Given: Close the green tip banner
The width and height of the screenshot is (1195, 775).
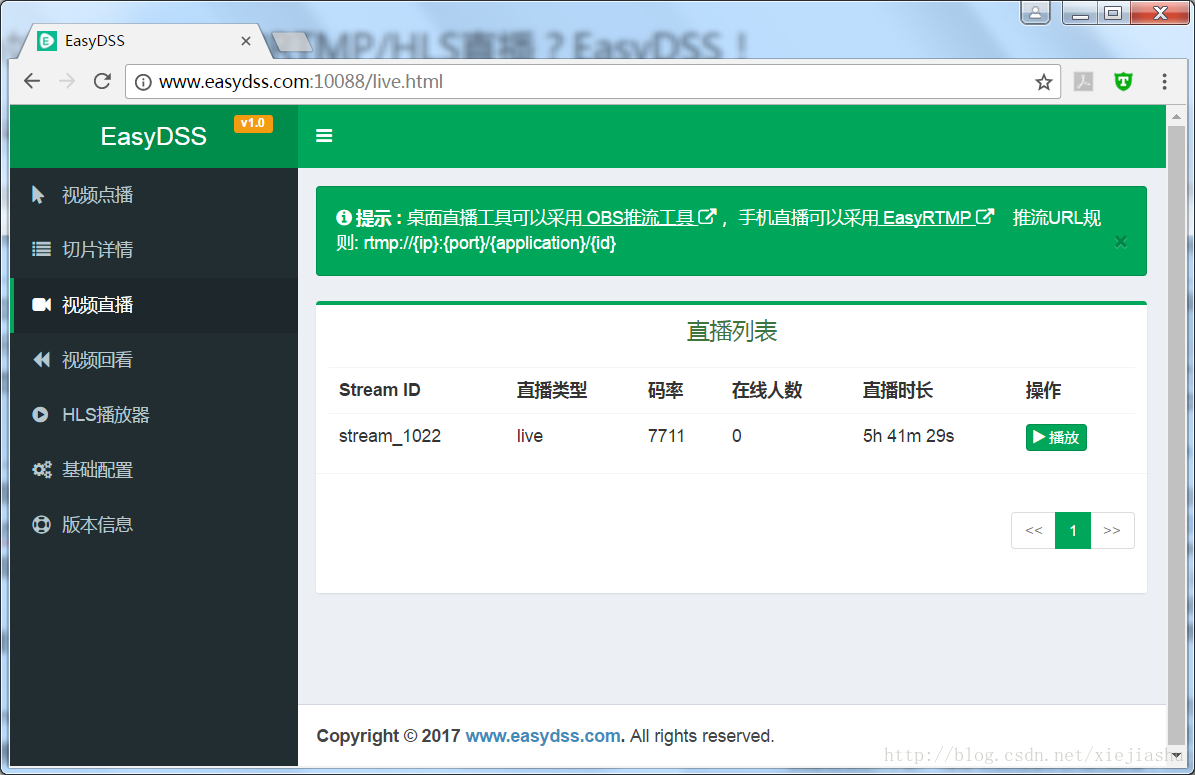Looking at the screenshot, I should point(1120,242).
